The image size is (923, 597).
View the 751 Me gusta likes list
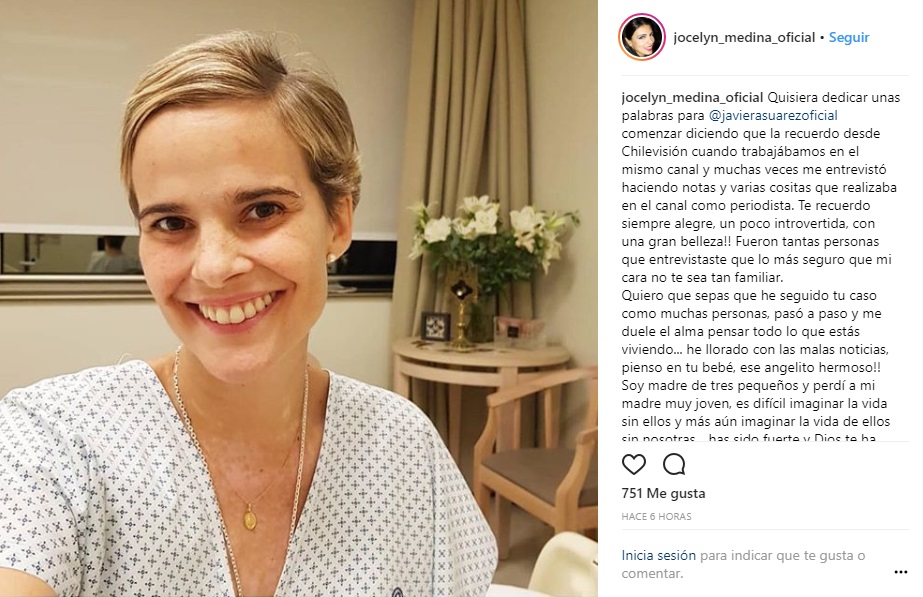pos(663,493)
